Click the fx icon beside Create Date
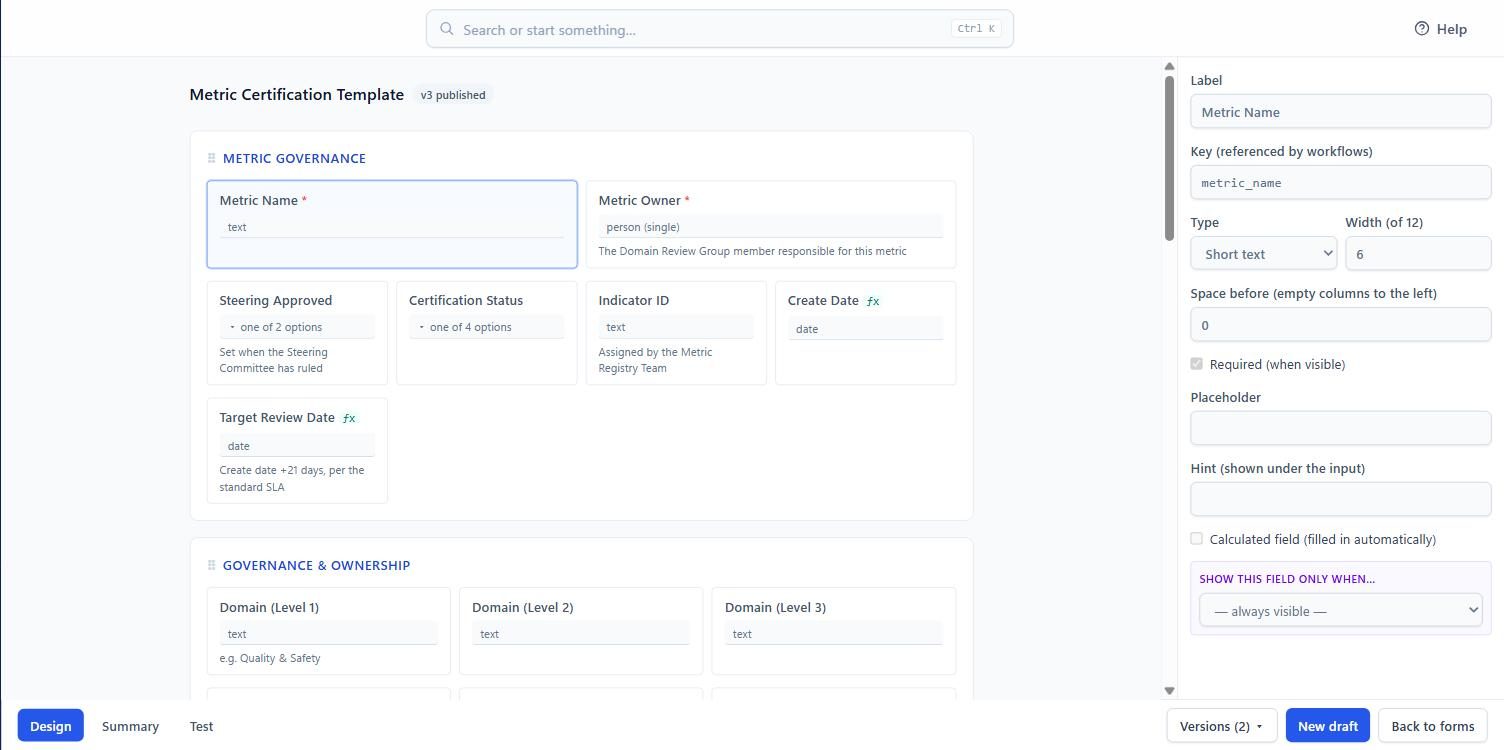Image resolution: width=1504 pixels, height=750 pixels. [873, 301]
